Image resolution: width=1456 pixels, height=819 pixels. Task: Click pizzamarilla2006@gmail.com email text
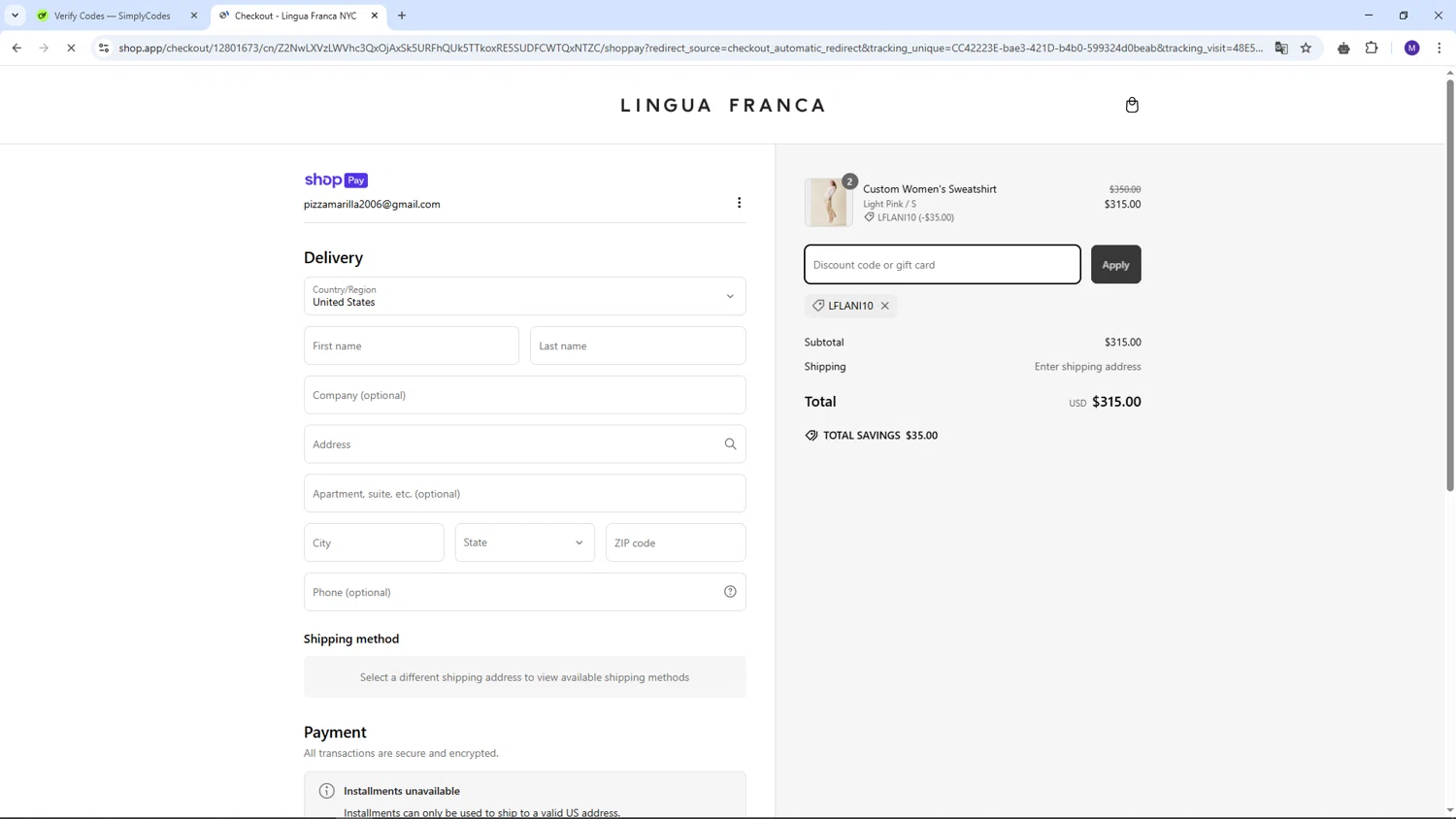372,204
